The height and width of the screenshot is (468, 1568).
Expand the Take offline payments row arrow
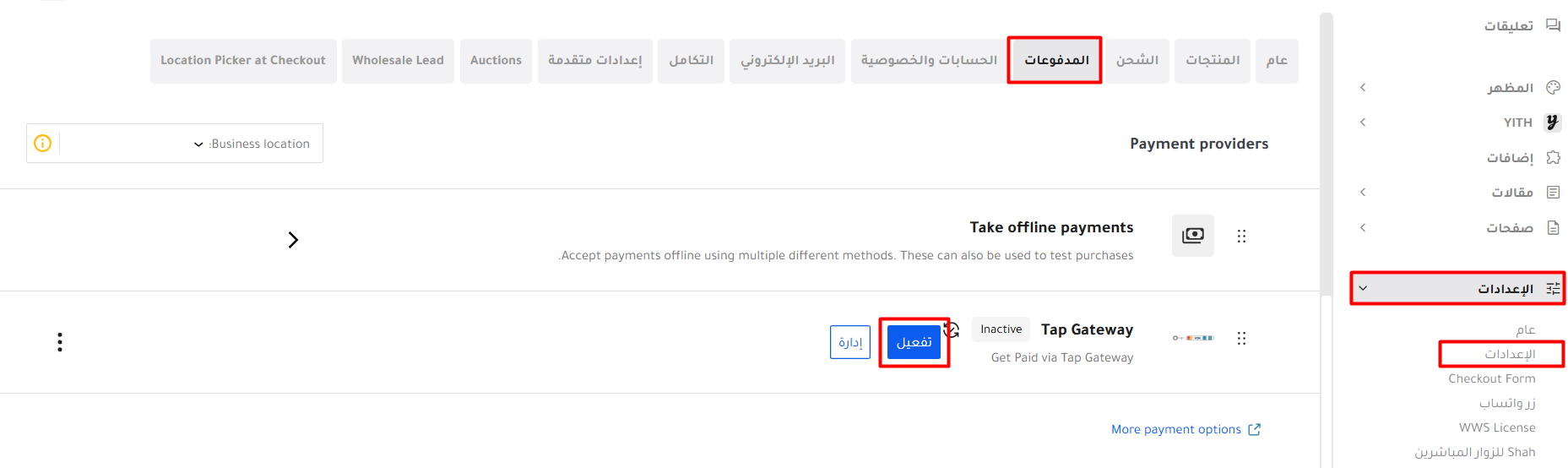[x=293, y=240]
